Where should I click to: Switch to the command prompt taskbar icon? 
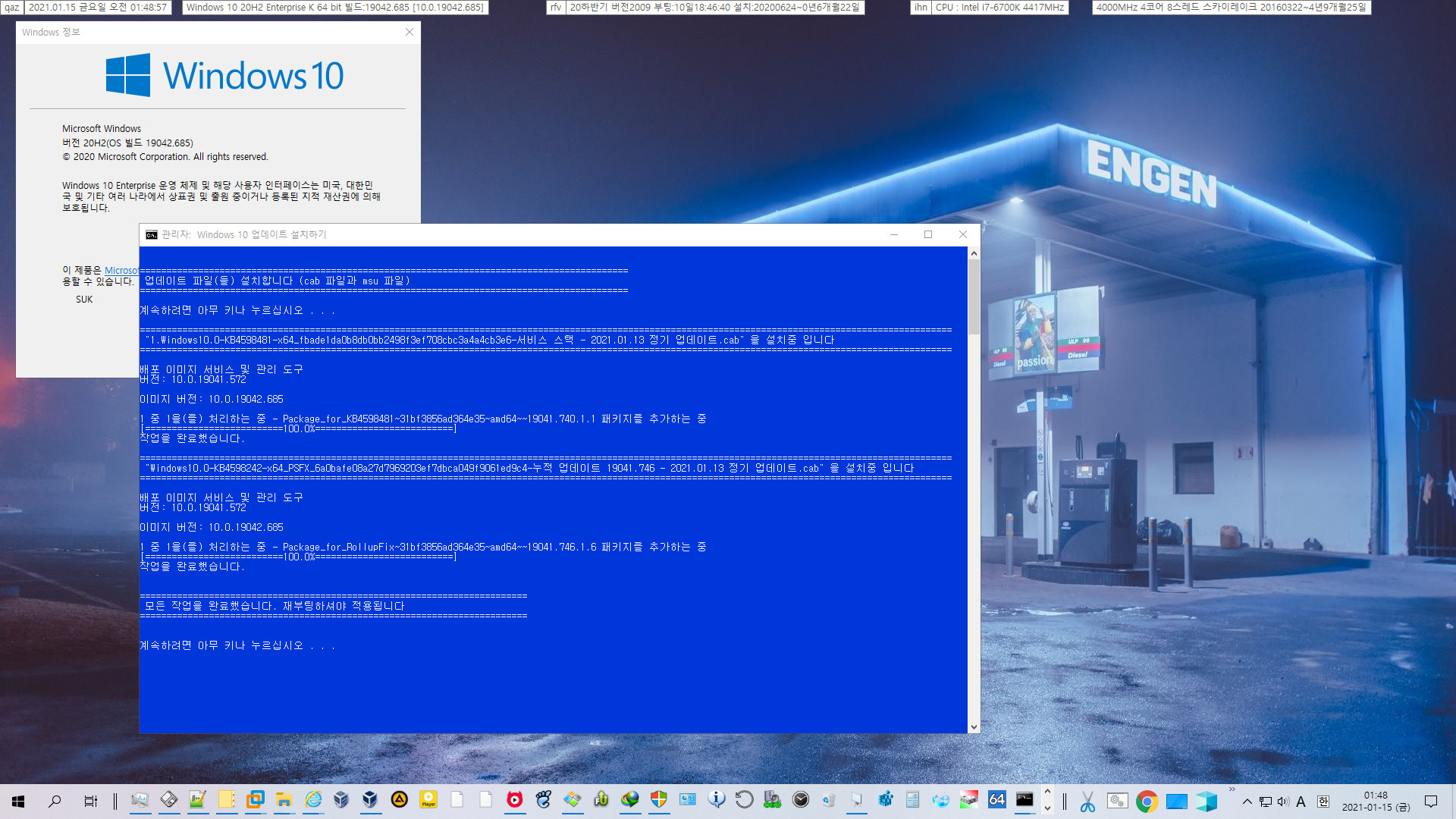point(1025,799)
